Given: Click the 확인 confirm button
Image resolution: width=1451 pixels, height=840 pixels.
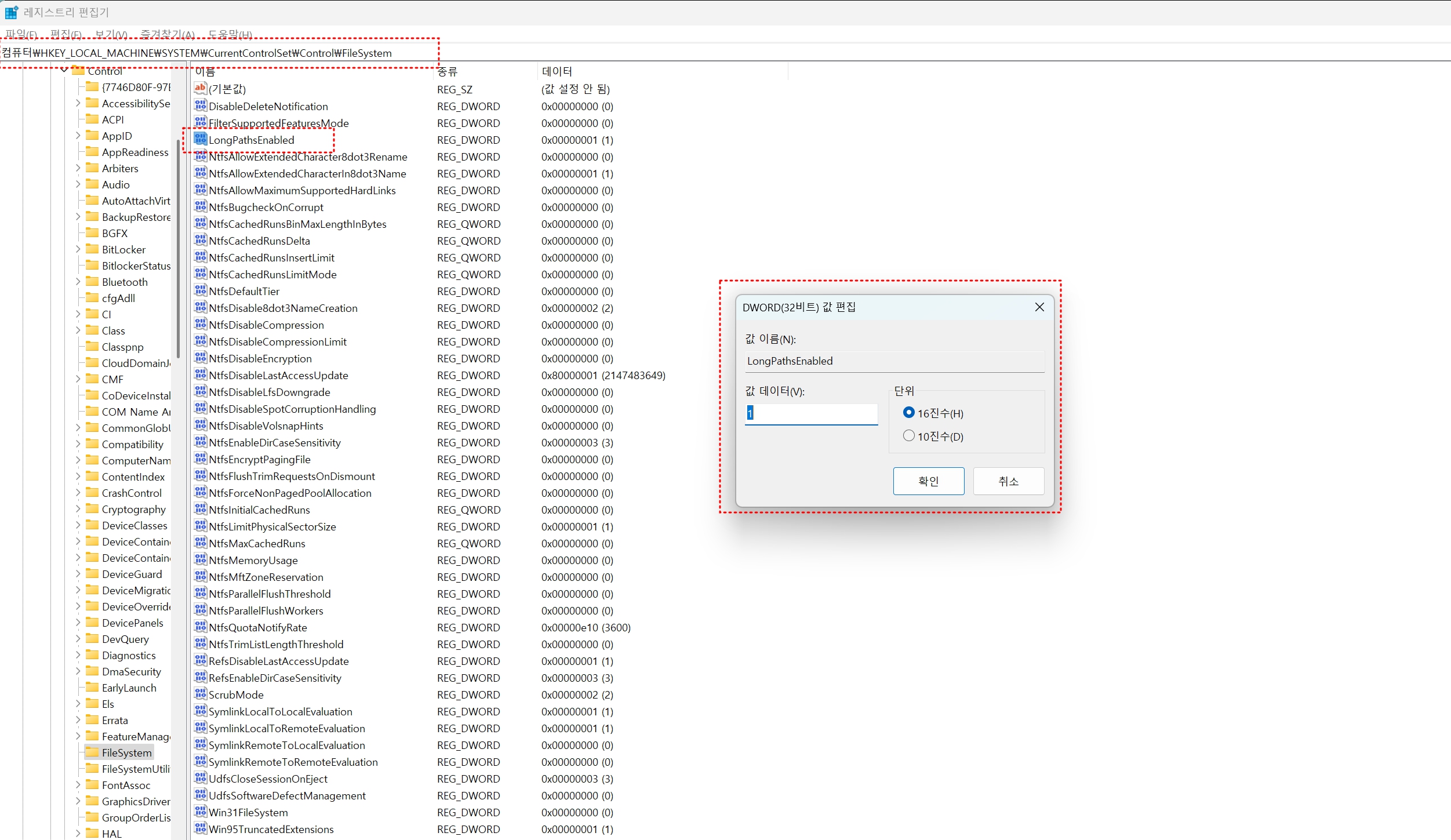Looking at the screenshot, I should click(928, 481).
